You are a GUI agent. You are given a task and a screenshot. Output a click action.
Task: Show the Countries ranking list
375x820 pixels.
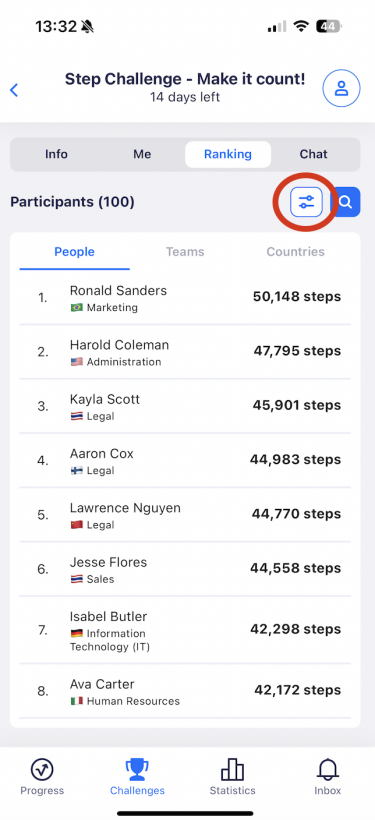click(x=296, y=252)
